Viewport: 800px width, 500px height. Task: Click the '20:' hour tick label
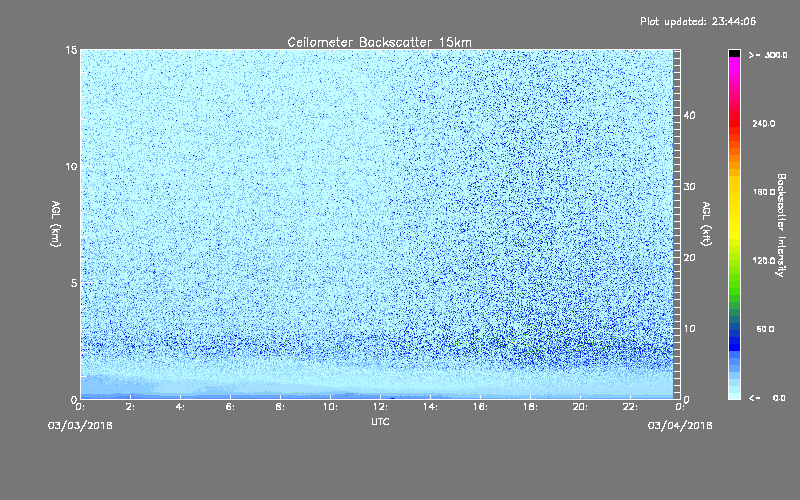580,407
